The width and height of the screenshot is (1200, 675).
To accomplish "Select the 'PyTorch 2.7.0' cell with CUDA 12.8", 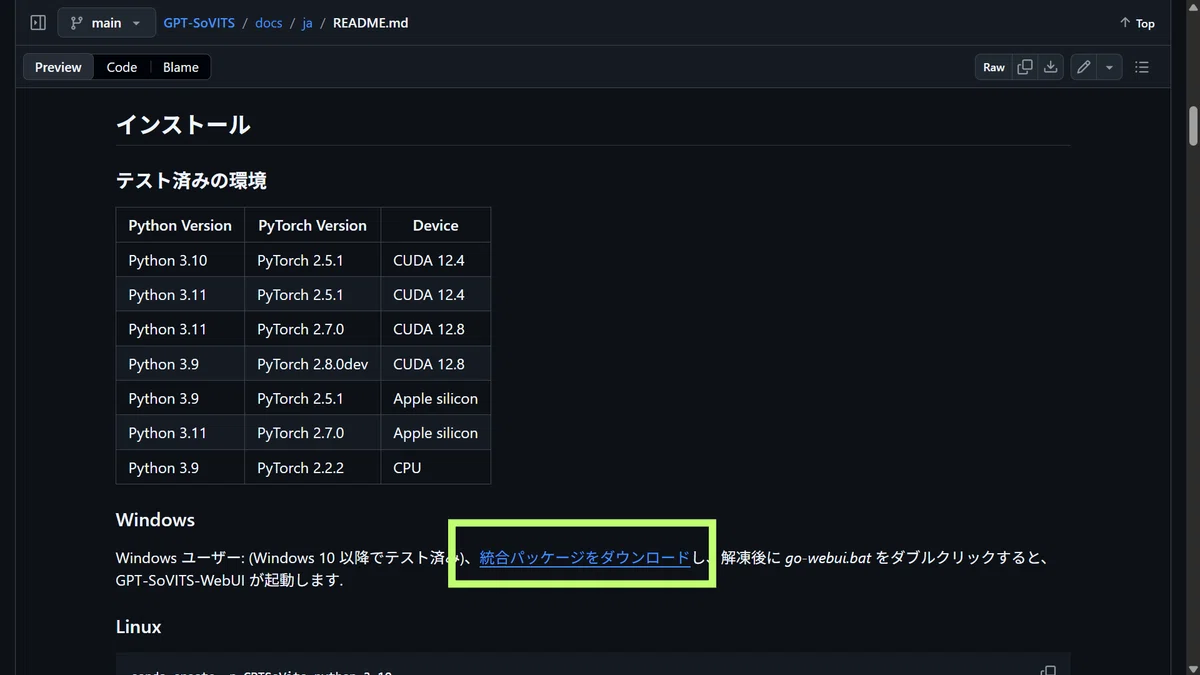I will point(313,329).
